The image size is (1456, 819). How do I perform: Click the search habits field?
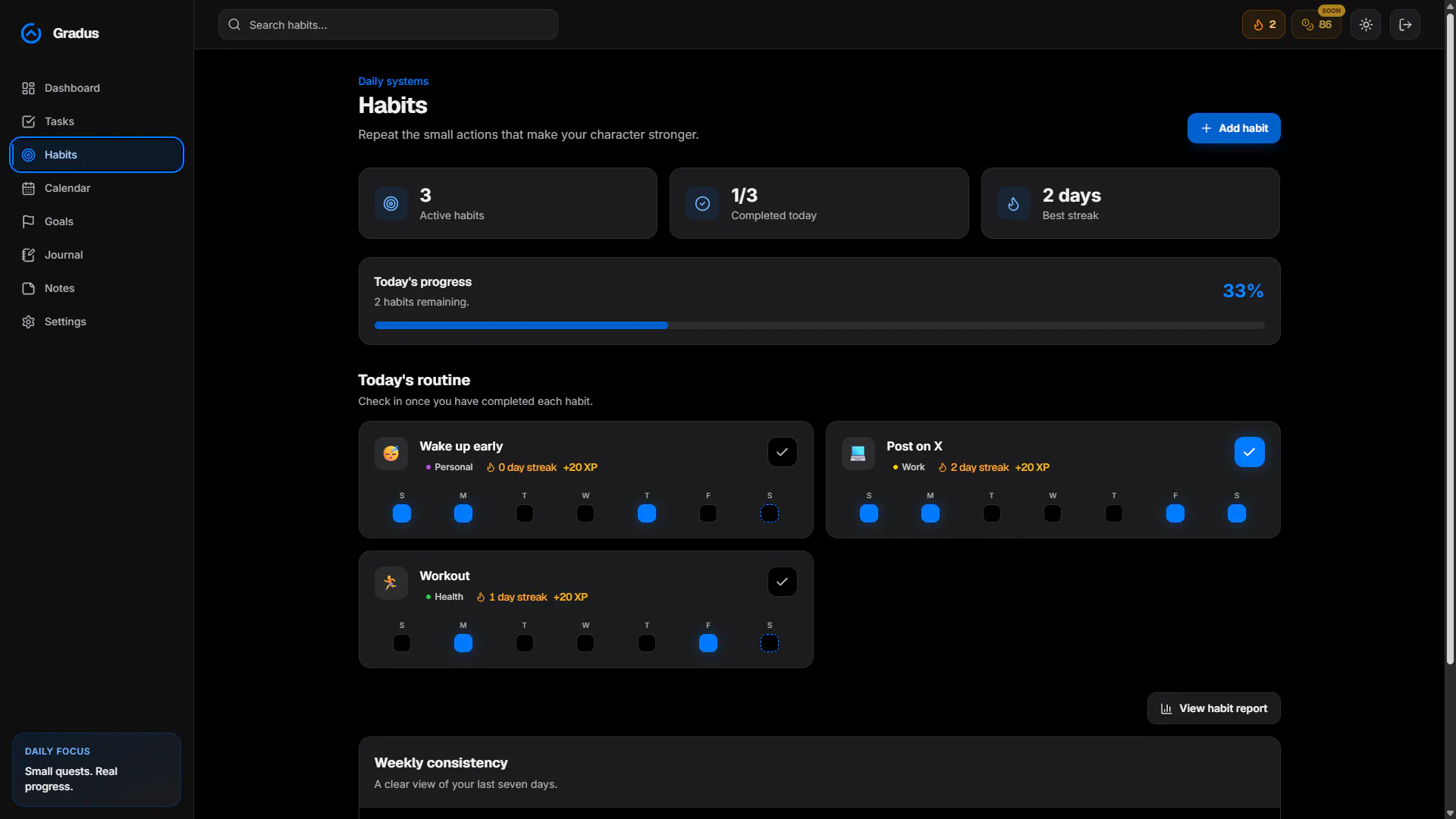tap(388, 24)
